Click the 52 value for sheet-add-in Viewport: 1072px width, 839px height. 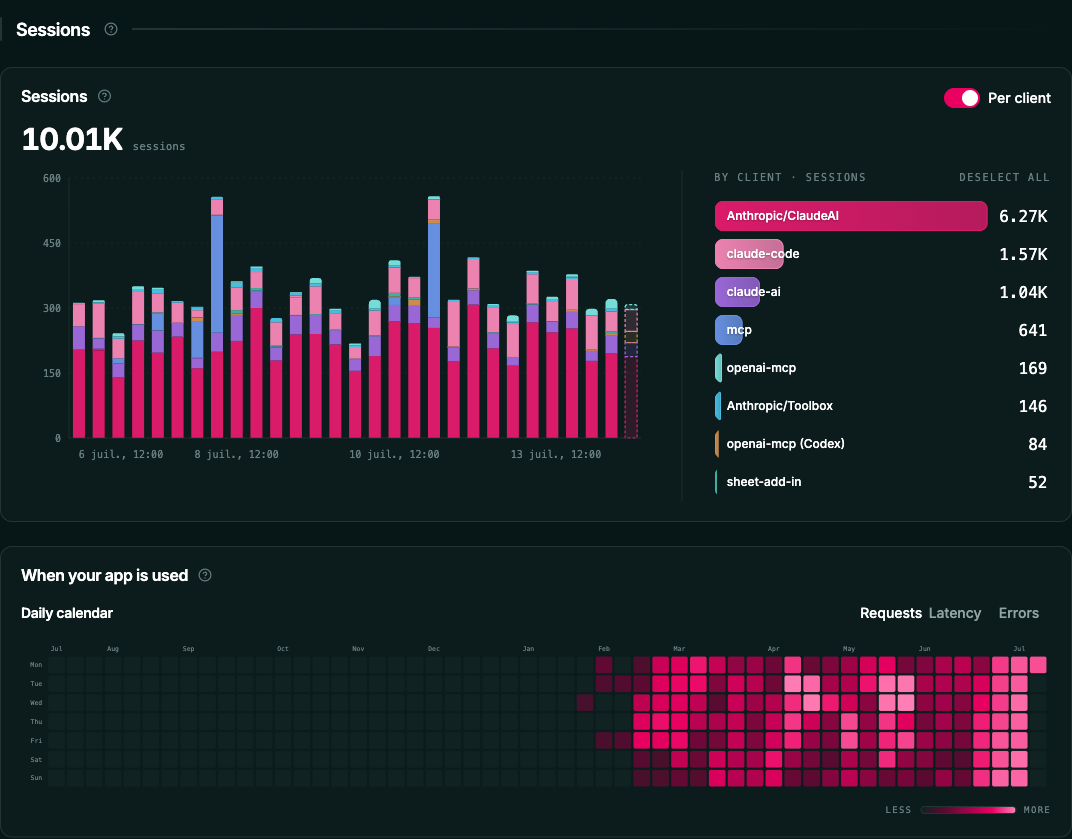1037,483
